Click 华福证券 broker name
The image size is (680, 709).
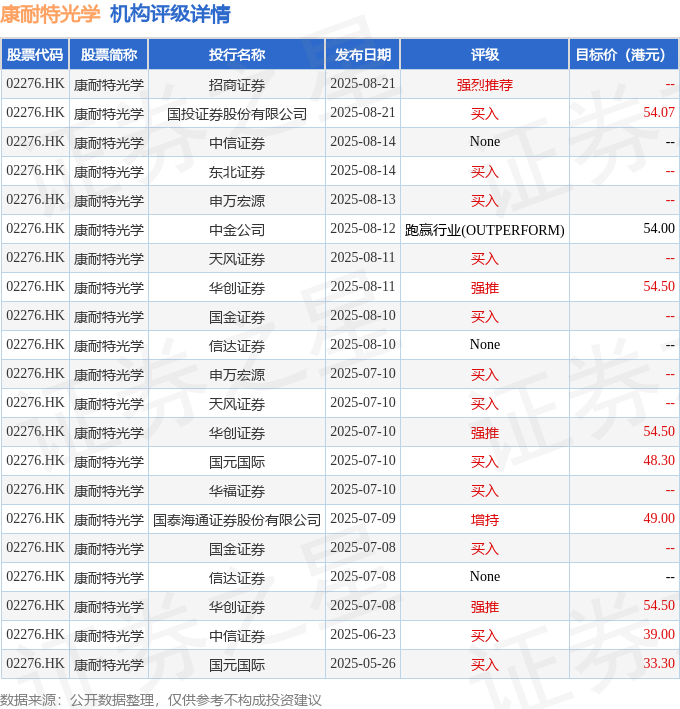tap(236, 491)
